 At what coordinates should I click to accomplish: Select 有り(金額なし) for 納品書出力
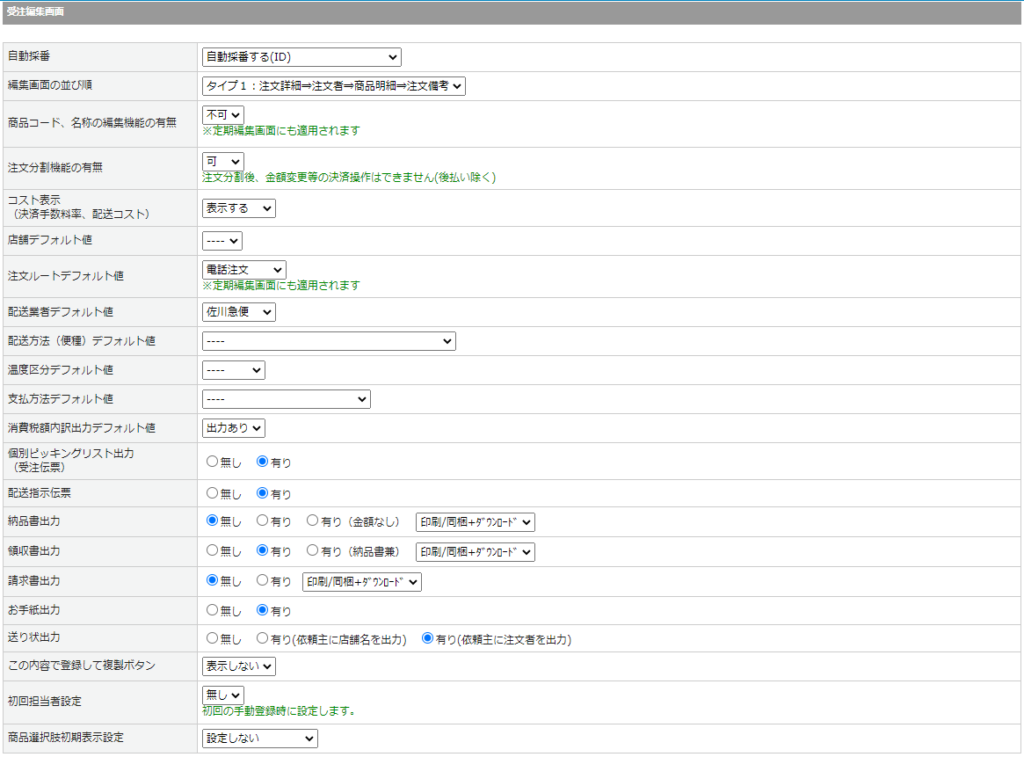click(x=313, y=521)
